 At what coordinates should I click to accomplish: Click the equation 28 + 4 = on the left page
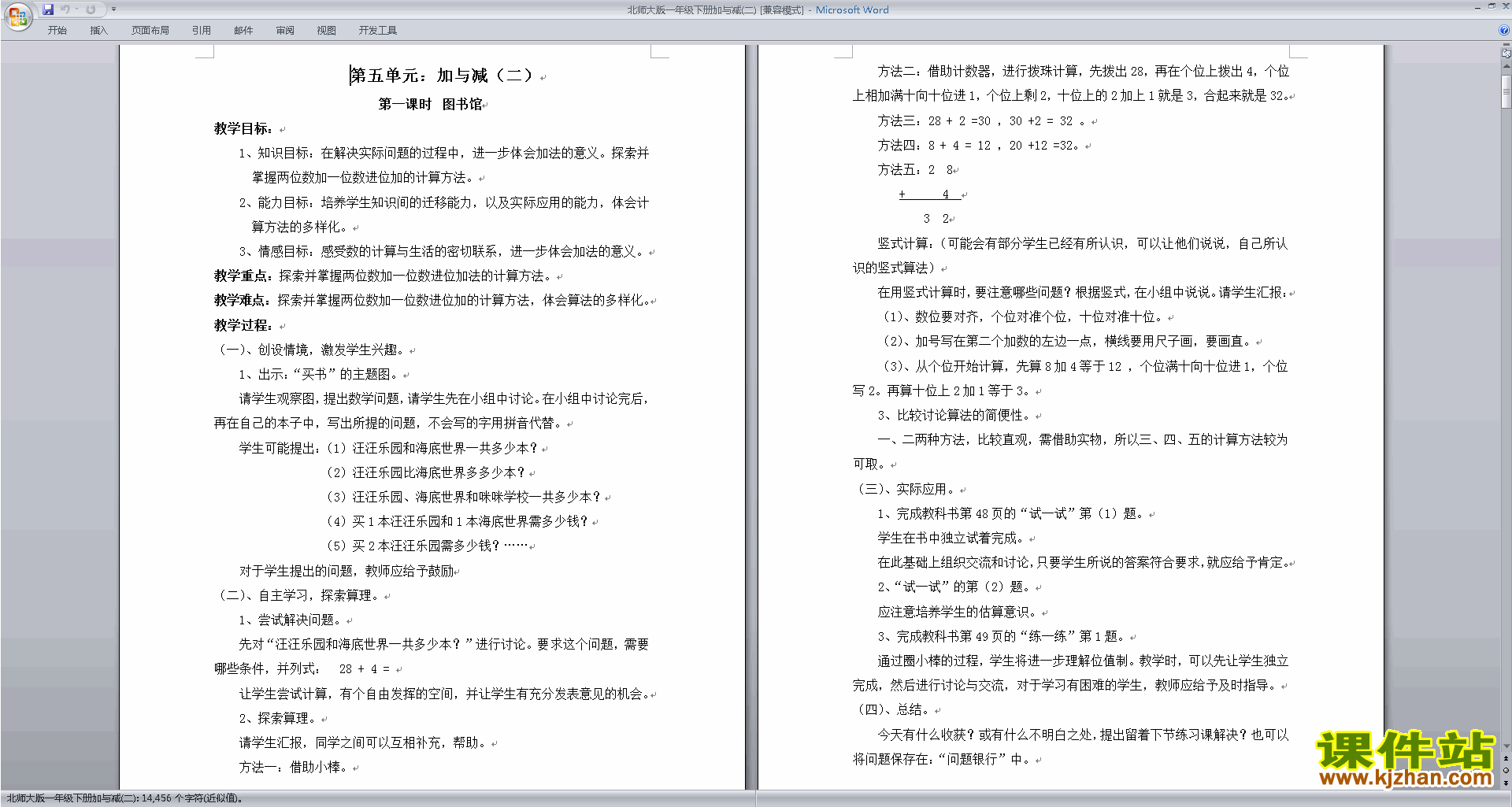click(365, 669)
